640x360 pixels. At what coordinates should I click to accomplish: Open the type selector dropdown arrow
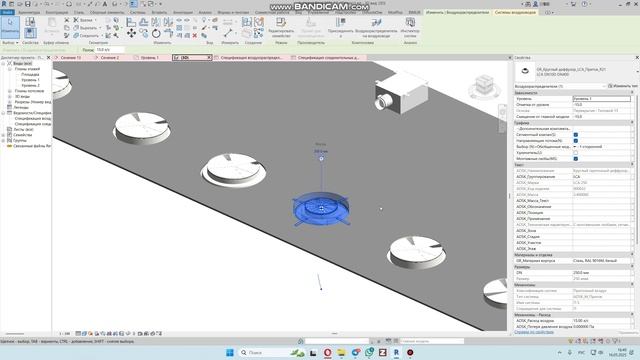click(637, 72)
